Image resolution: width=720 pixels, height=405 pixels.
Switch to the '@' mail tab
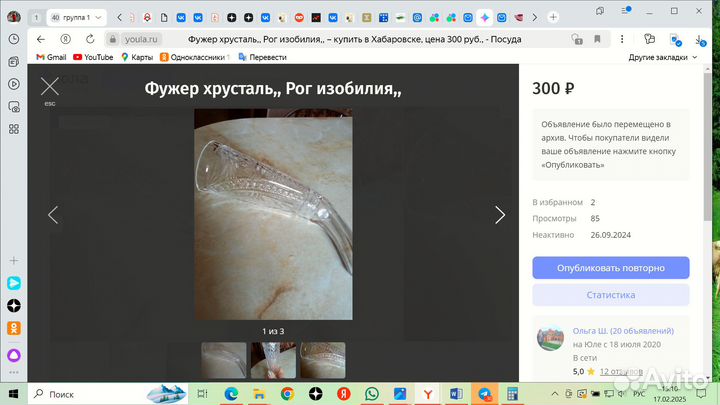click(x=417, y=17)
